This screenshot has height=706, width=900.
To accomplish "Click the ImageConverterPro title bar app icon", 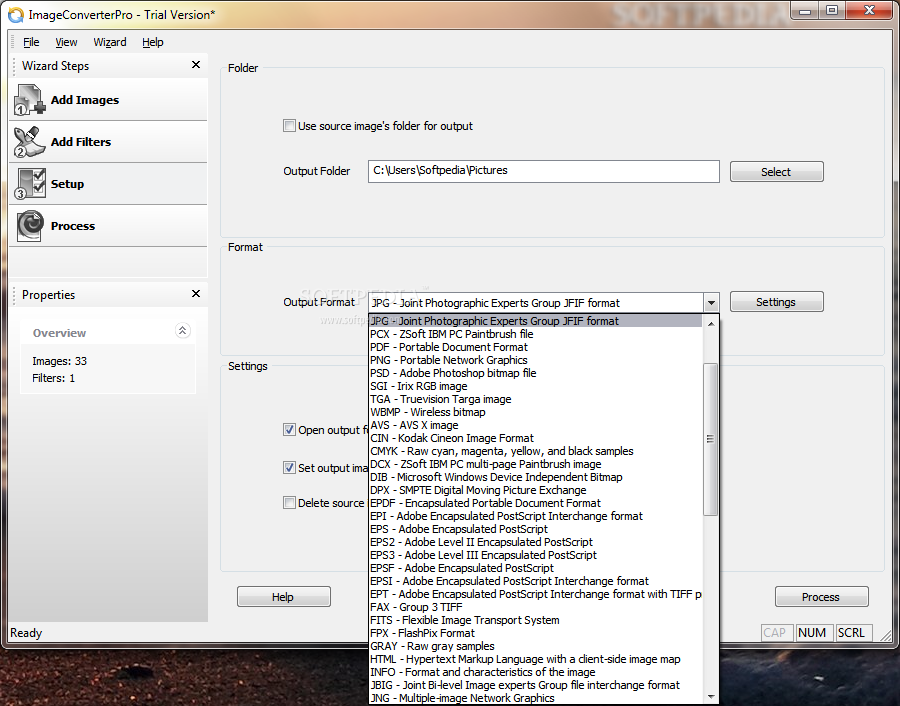I will click(x=15, y=15).
